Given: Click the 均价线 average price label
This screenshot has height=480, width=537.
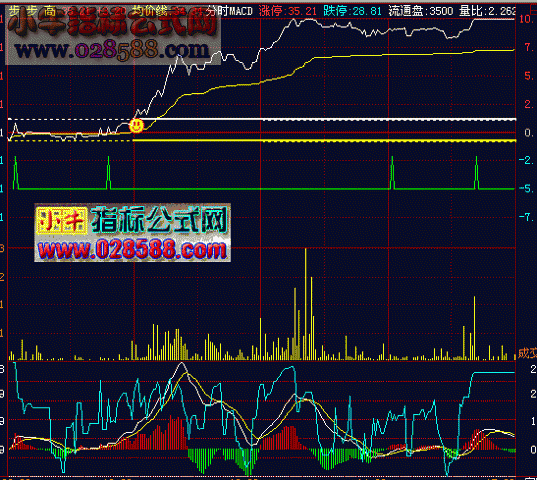Looking at the screenshot, I should (x=149, y=11).
